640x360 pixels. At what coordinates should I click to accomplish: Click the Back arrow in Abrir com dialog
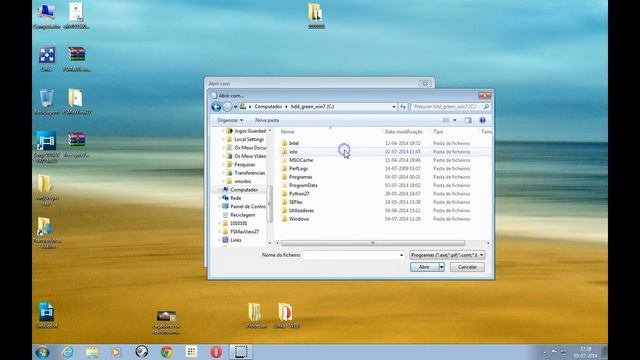(x=216, y=107)
